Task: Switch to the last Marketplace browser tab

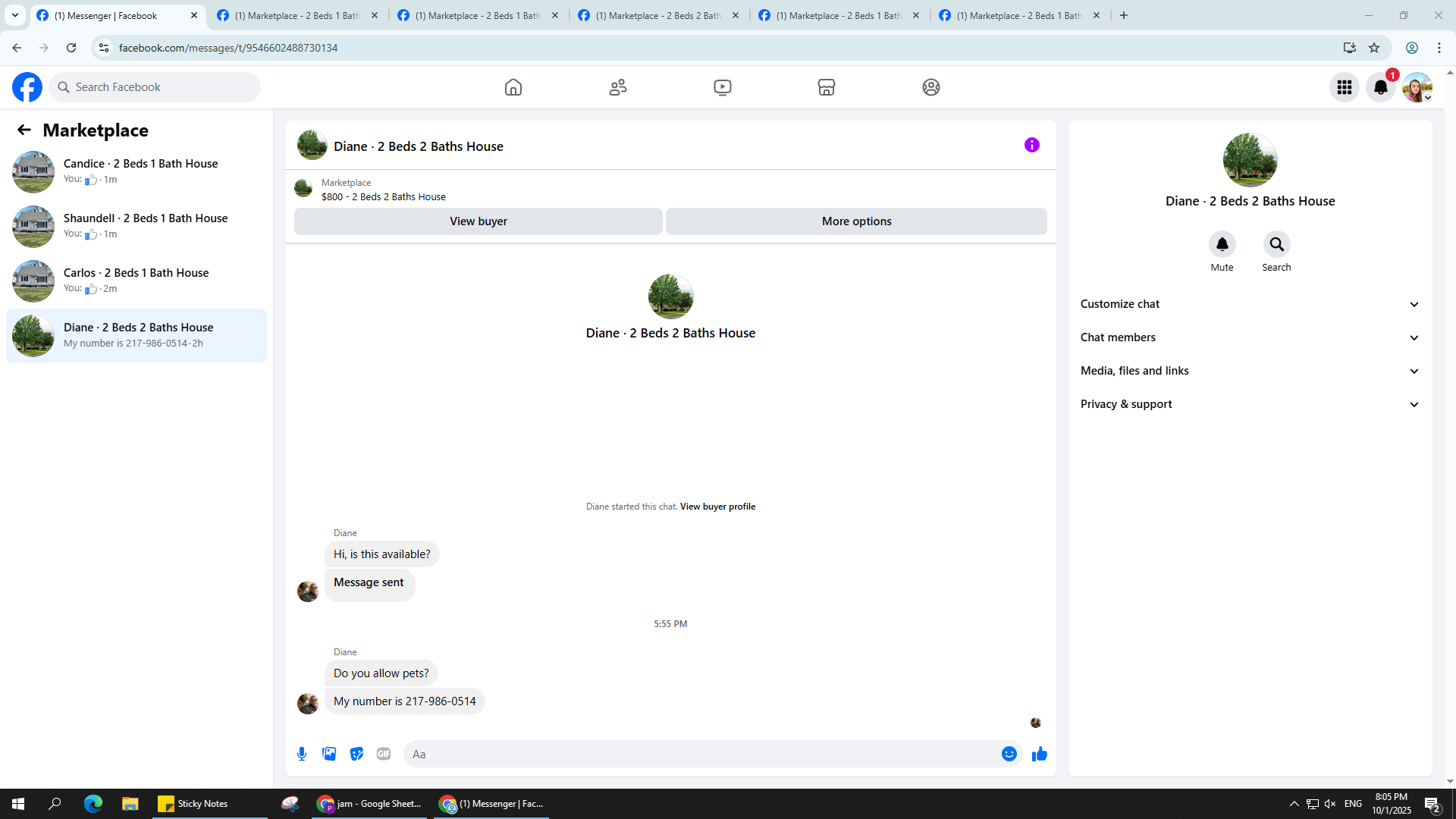Action: [x=1020, y=15]
